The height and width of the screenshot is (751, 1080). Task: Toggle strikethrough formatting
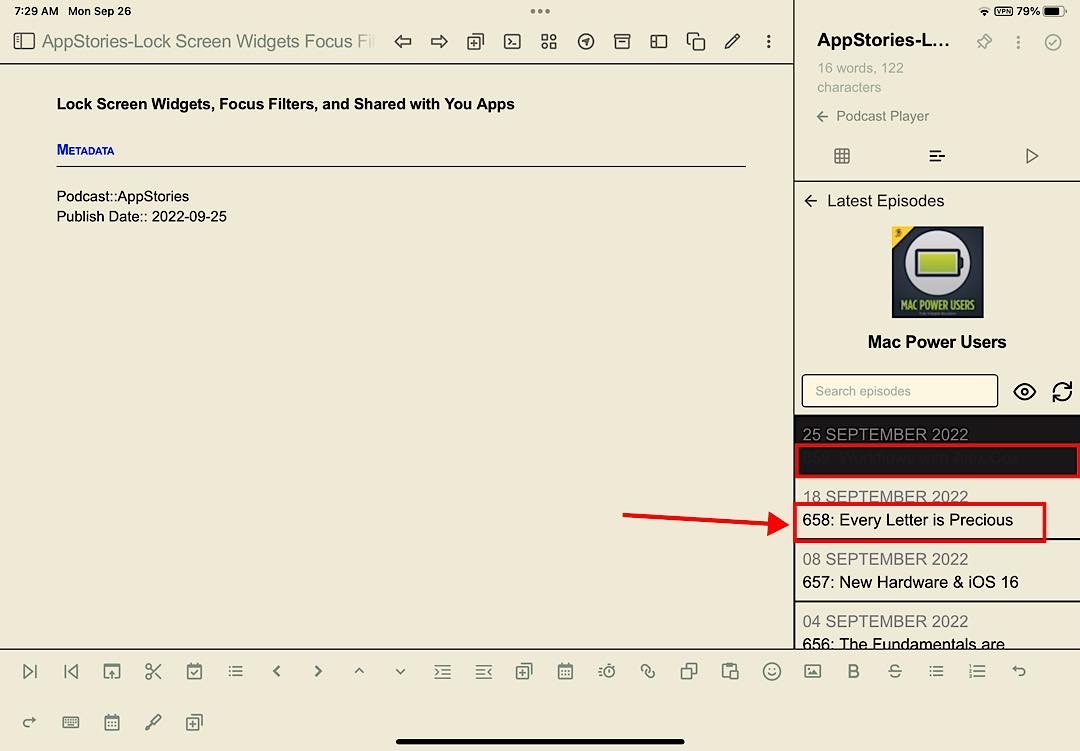(895, 671)
